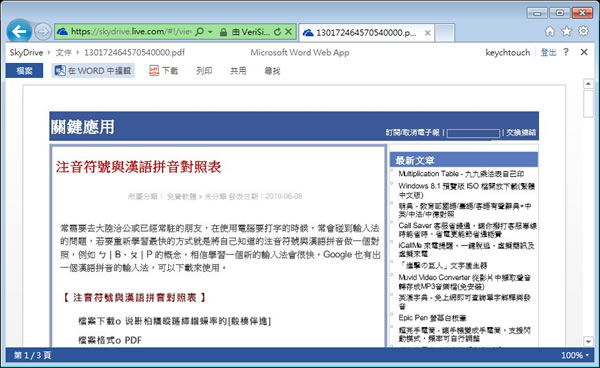Click Multiplication Table article link
Screen dimensions: 600x368
(x=461, y=174)
